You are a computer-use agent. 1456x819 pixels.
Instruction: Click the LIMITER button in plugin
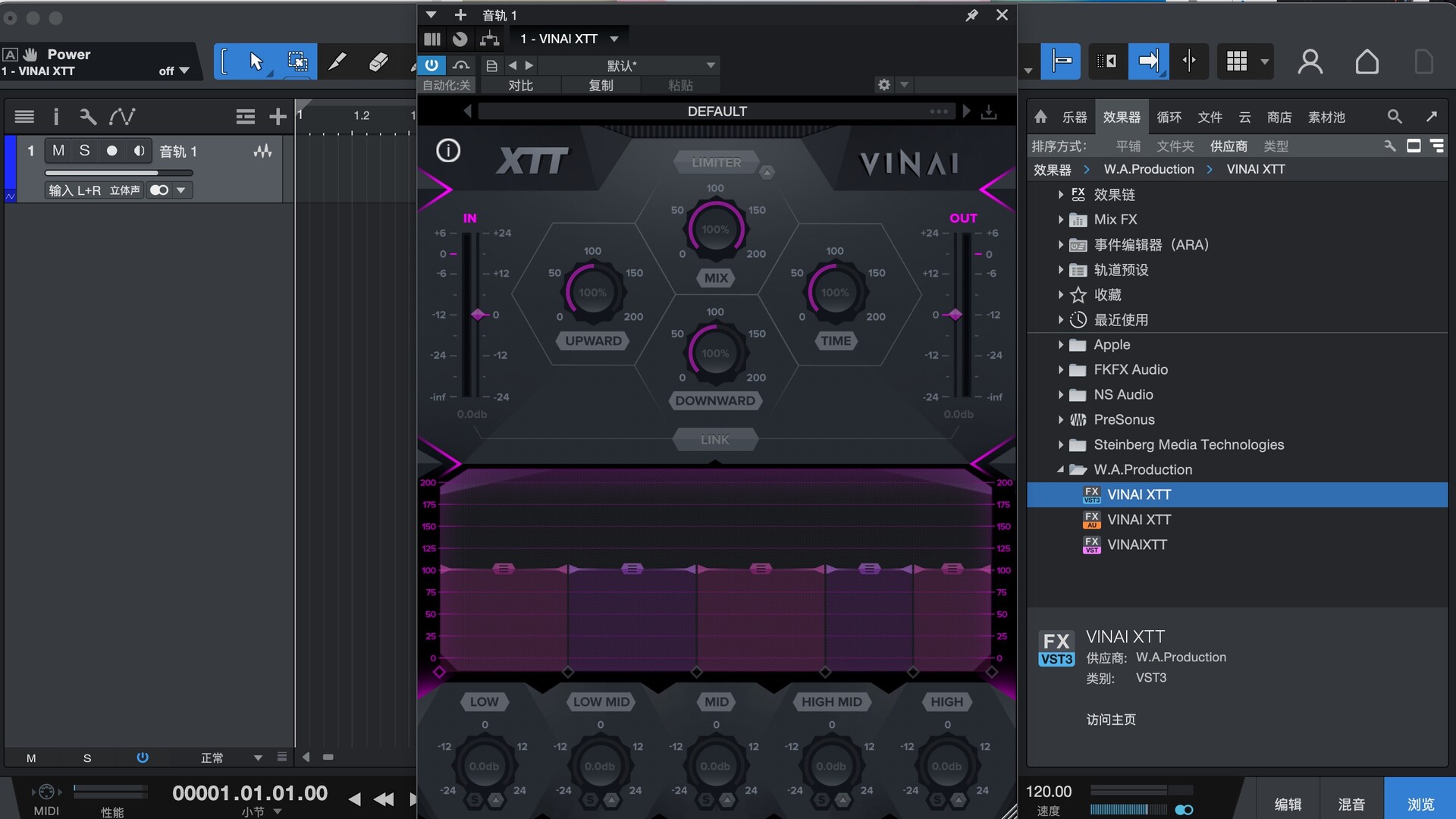click(716, 162)
